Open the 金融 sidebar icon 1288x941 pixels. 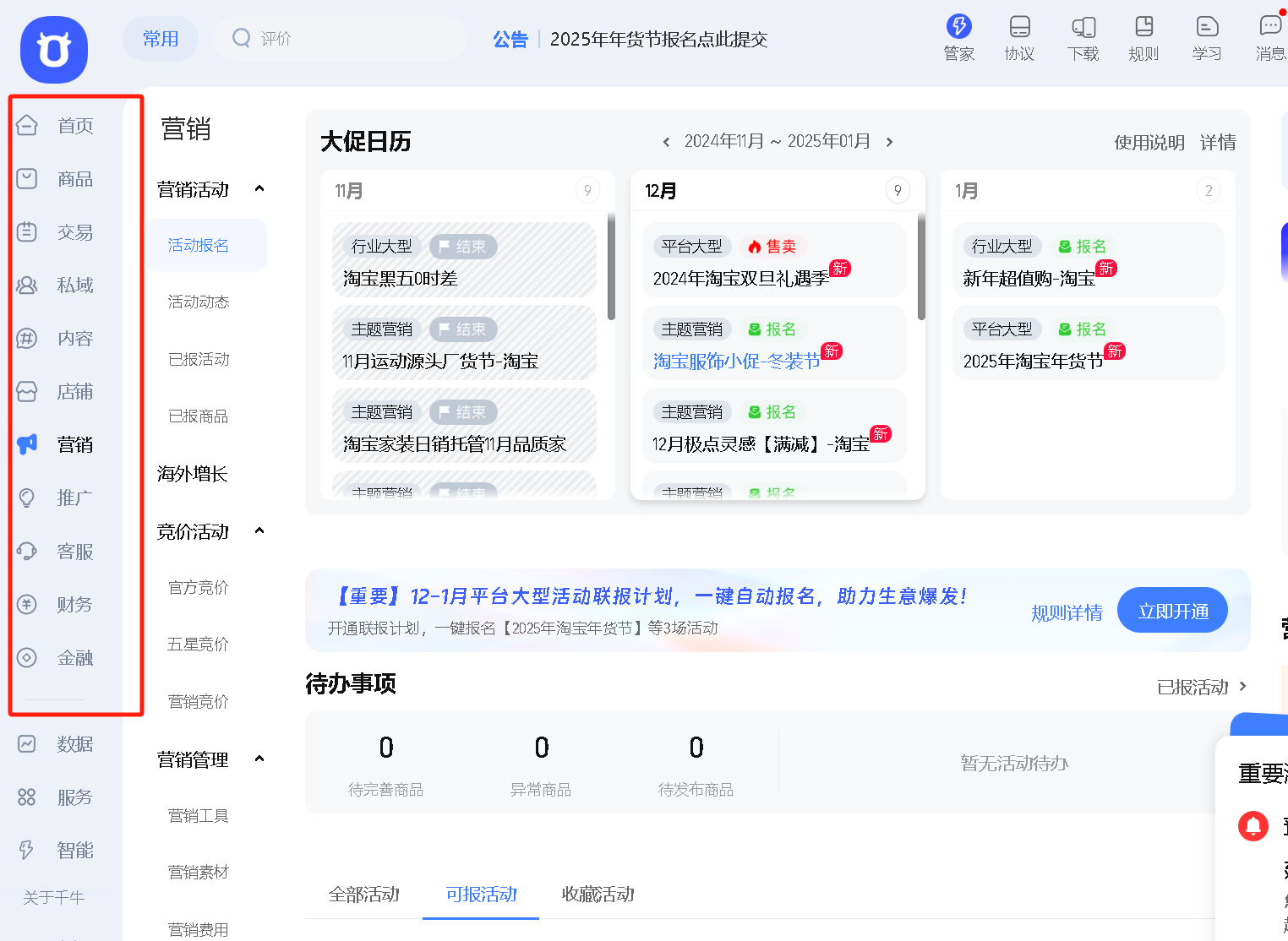point(27,657)
